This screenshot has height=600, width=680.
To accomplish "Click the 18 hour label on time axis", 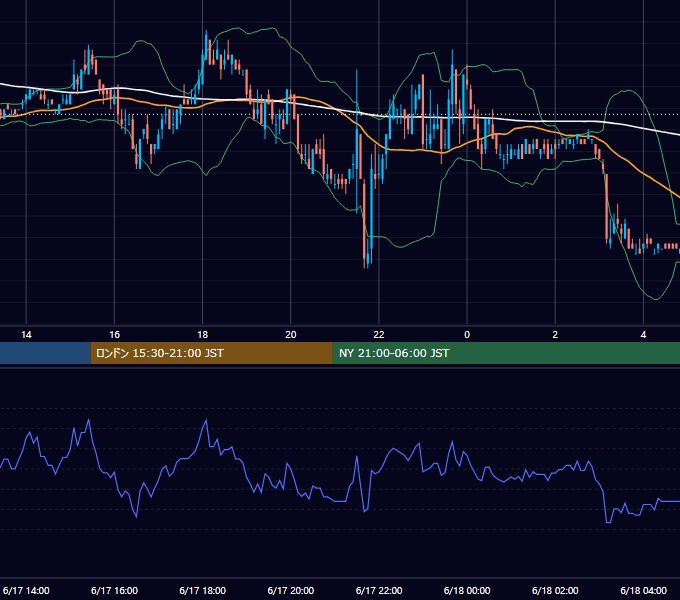I will [203, 335].
